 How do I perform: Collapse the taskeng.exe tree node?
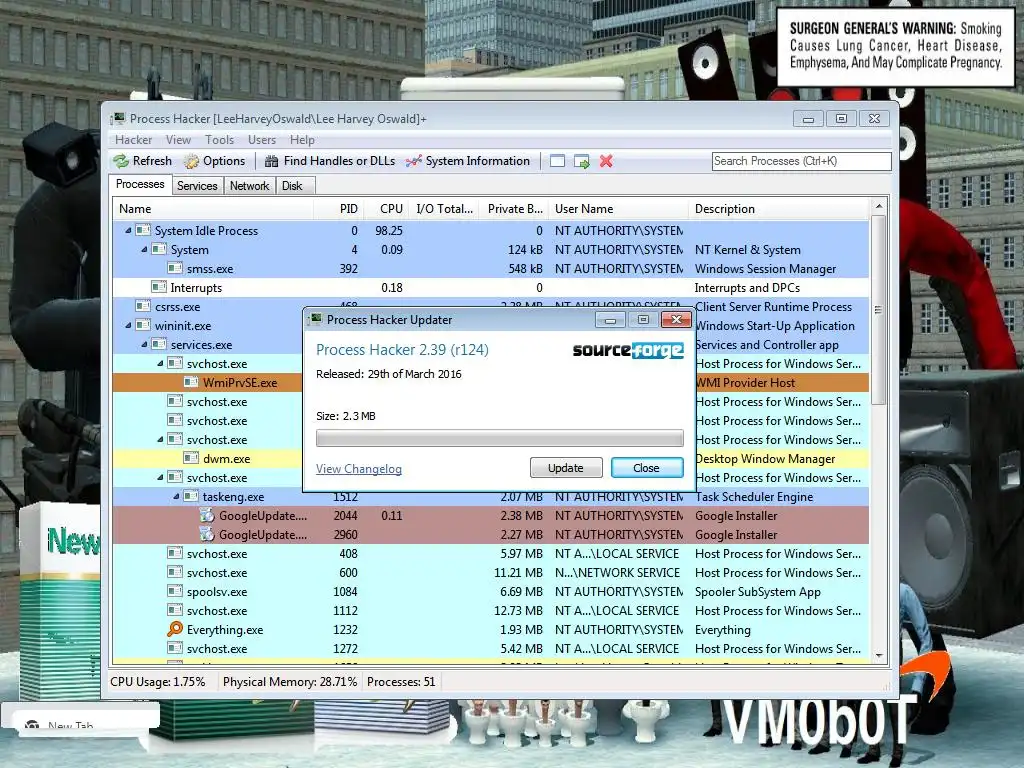coord(176,496)
